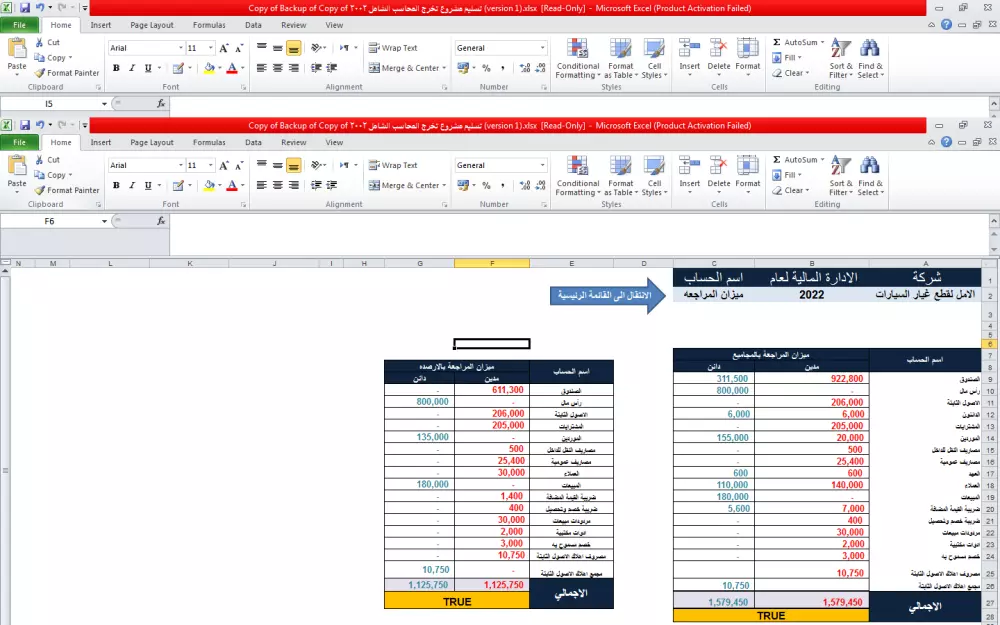Open Cell Styles gallery in F6 window
This screenshot has width=1000, height=625.
click(x=654, y=175)
